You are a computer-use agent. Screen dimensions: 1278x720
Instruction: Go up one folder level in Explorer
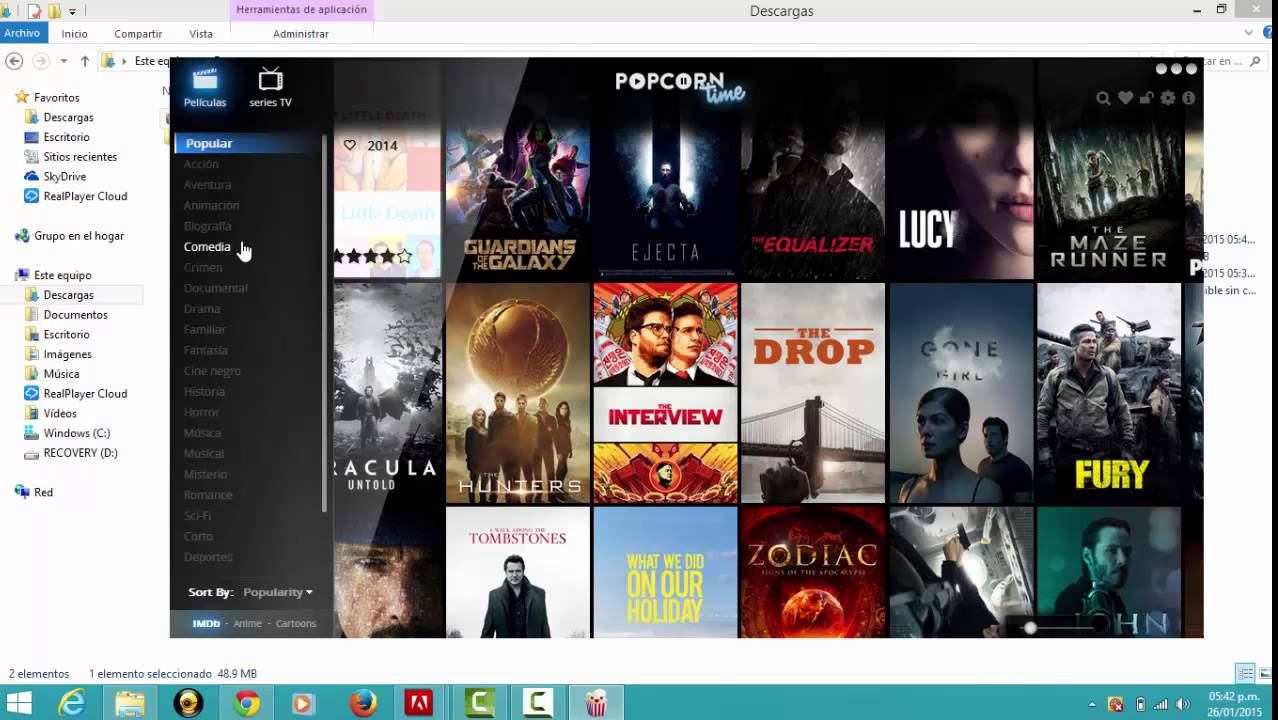tap(85, 61)
